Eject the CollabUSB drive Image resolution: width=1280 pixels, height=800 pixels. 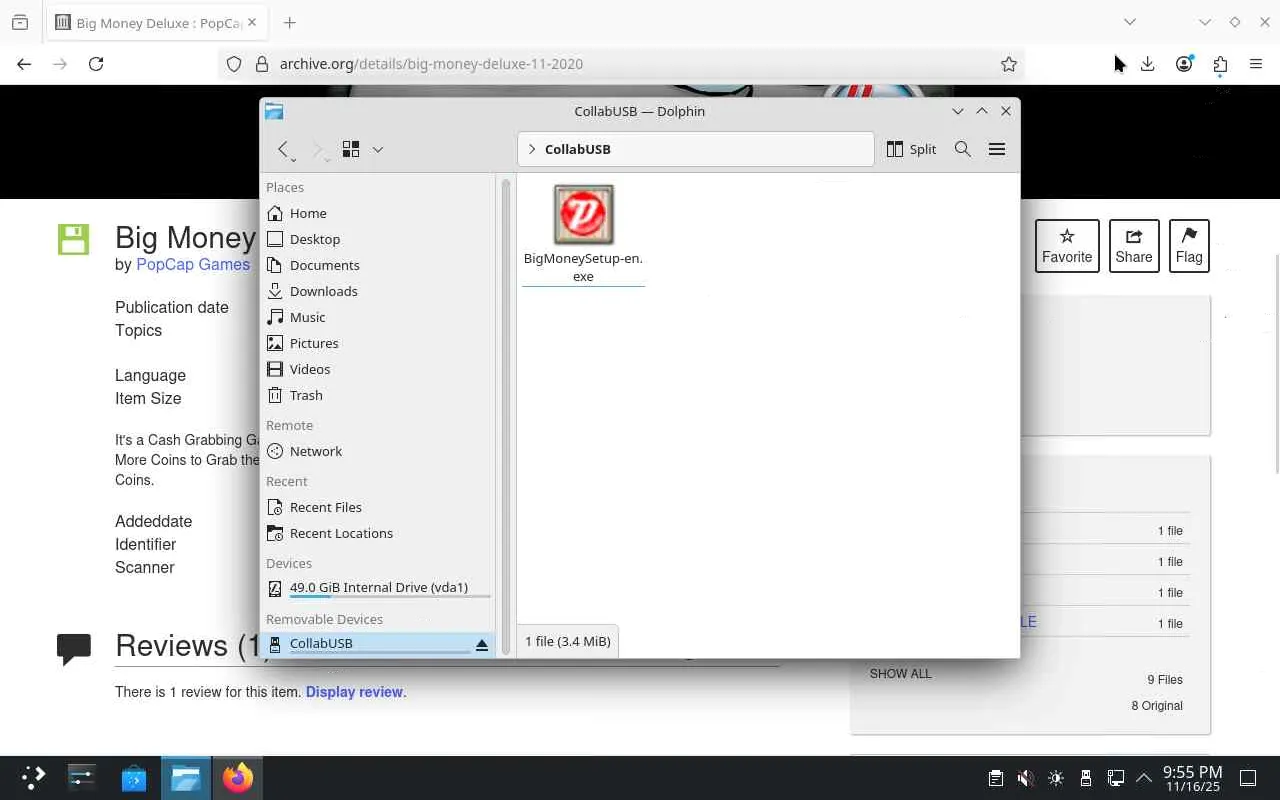pos(482,644)
